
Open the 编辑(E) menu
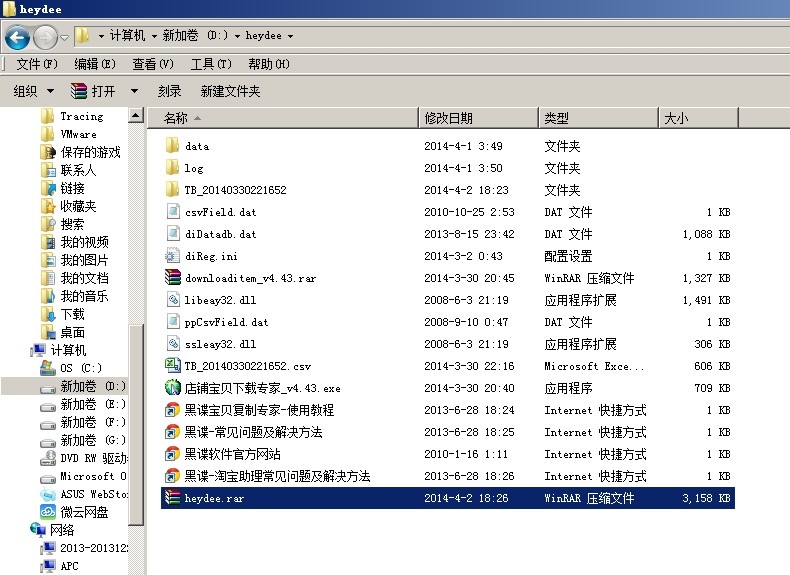tap(95, 64)
